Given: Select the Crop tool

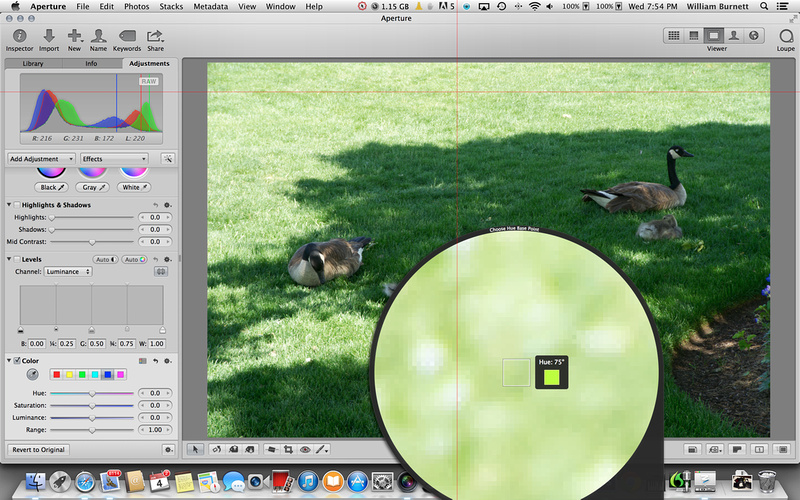Looking at the screenshot, I should point(288,449).
